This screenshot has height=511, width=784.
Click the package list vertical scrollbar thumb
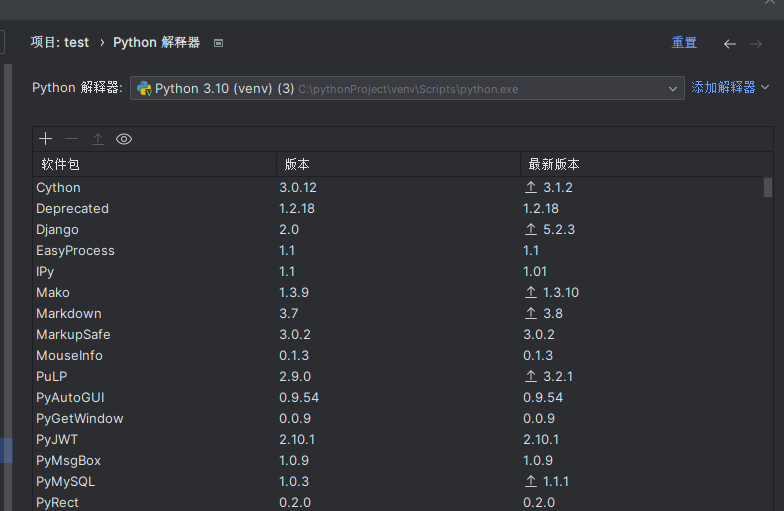(768, 188)
